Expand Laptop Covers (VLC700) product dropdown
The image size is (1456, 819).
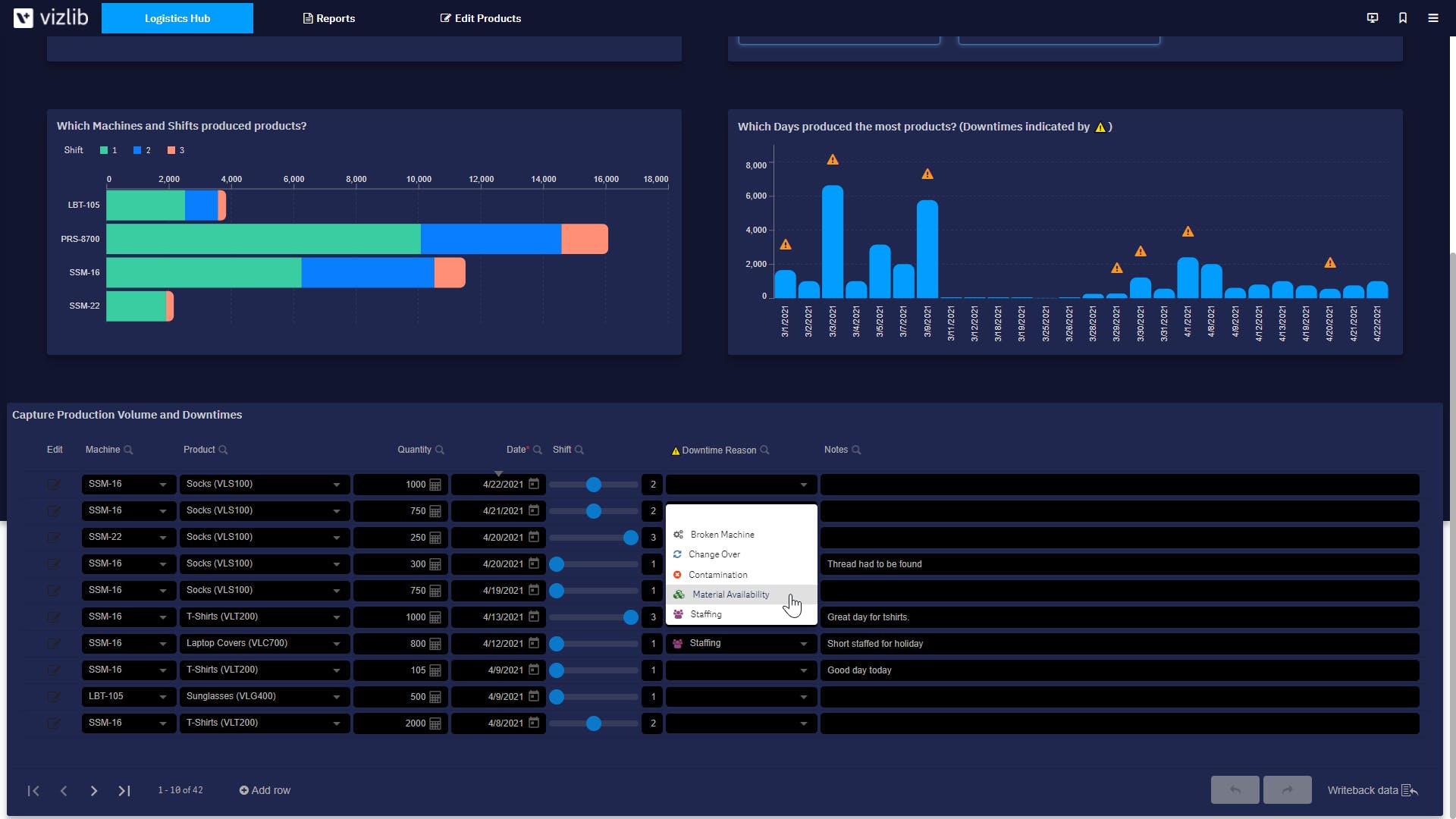click(x=336, y=644)
